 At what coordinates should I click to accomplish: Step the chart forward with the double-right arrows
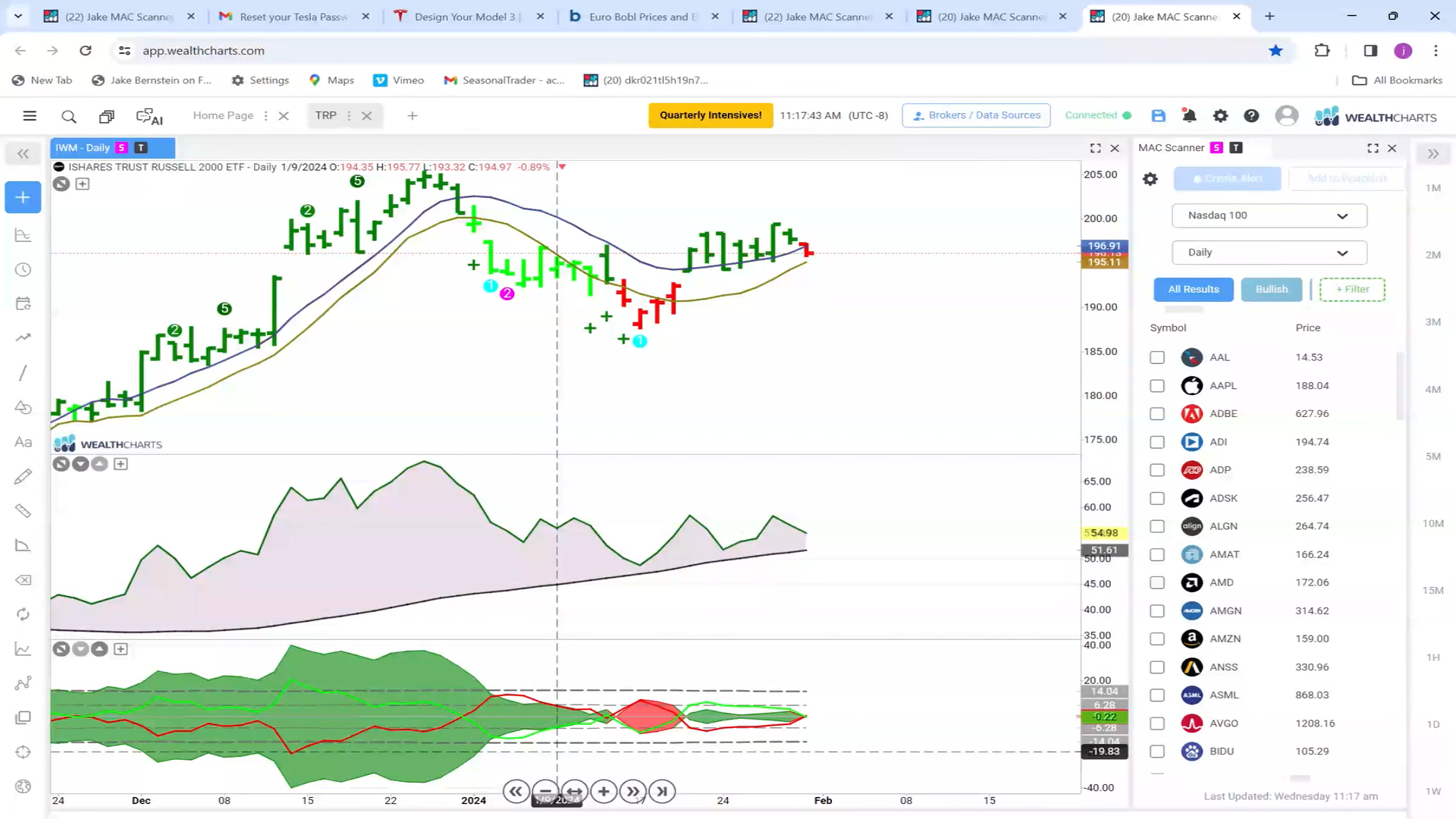click(633, 792)
